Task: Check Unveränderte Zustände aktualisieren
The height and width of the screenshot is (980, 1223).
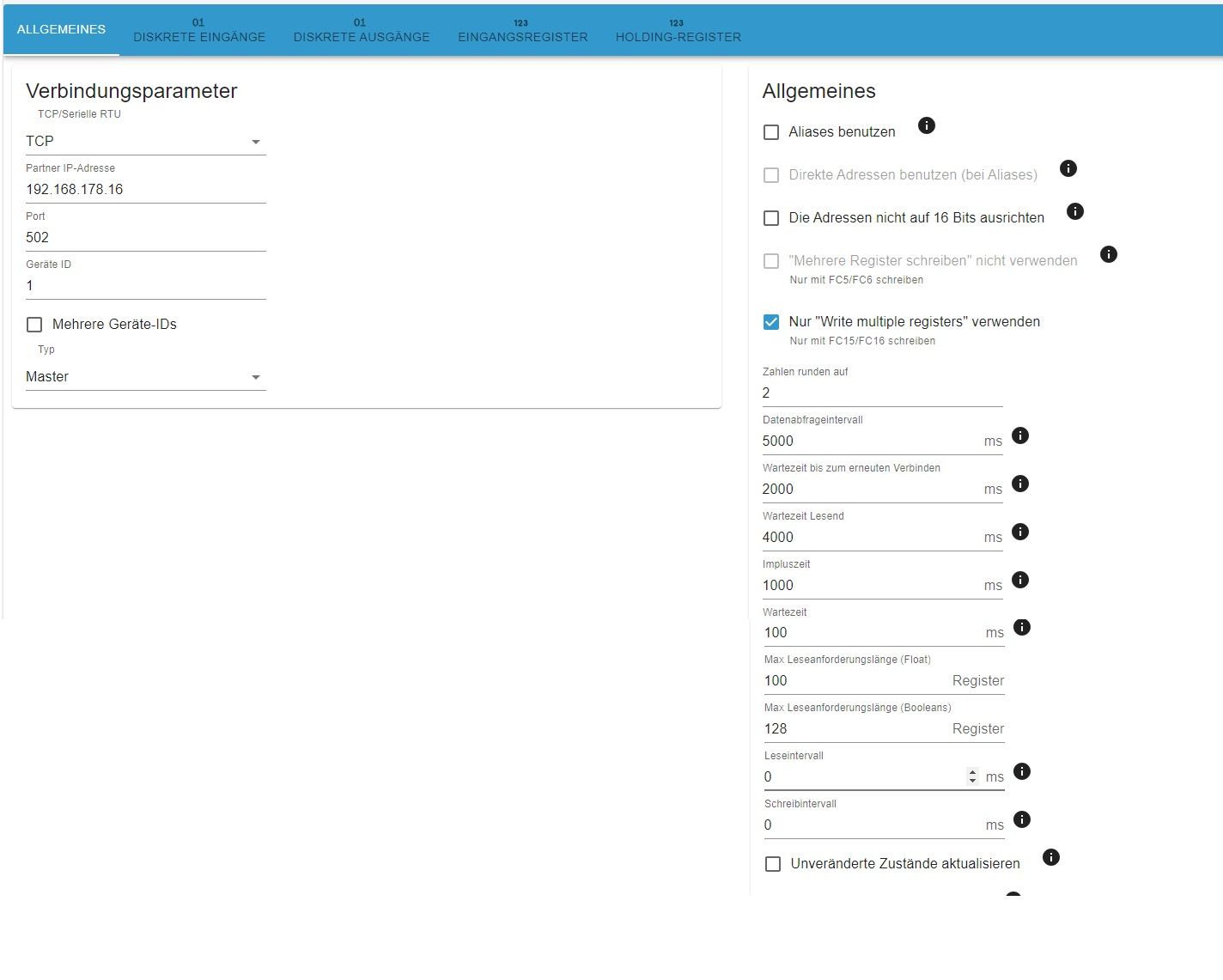Action: 773,864
